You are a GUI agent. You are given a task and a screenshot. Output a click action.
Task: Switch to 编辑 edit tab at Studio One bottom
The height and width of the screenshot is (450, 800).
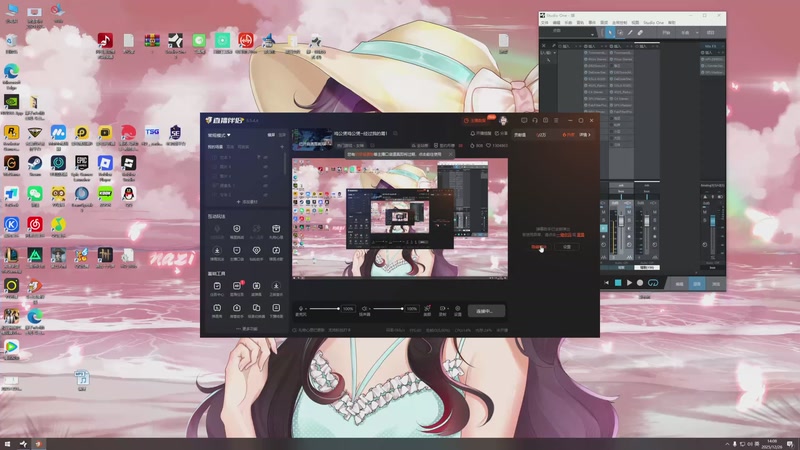(679, 284)
